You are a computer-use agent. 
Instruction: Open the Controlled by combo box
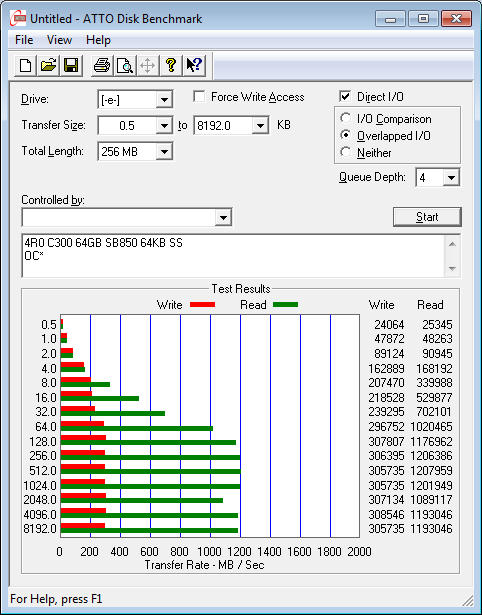[x=127, y=217]
